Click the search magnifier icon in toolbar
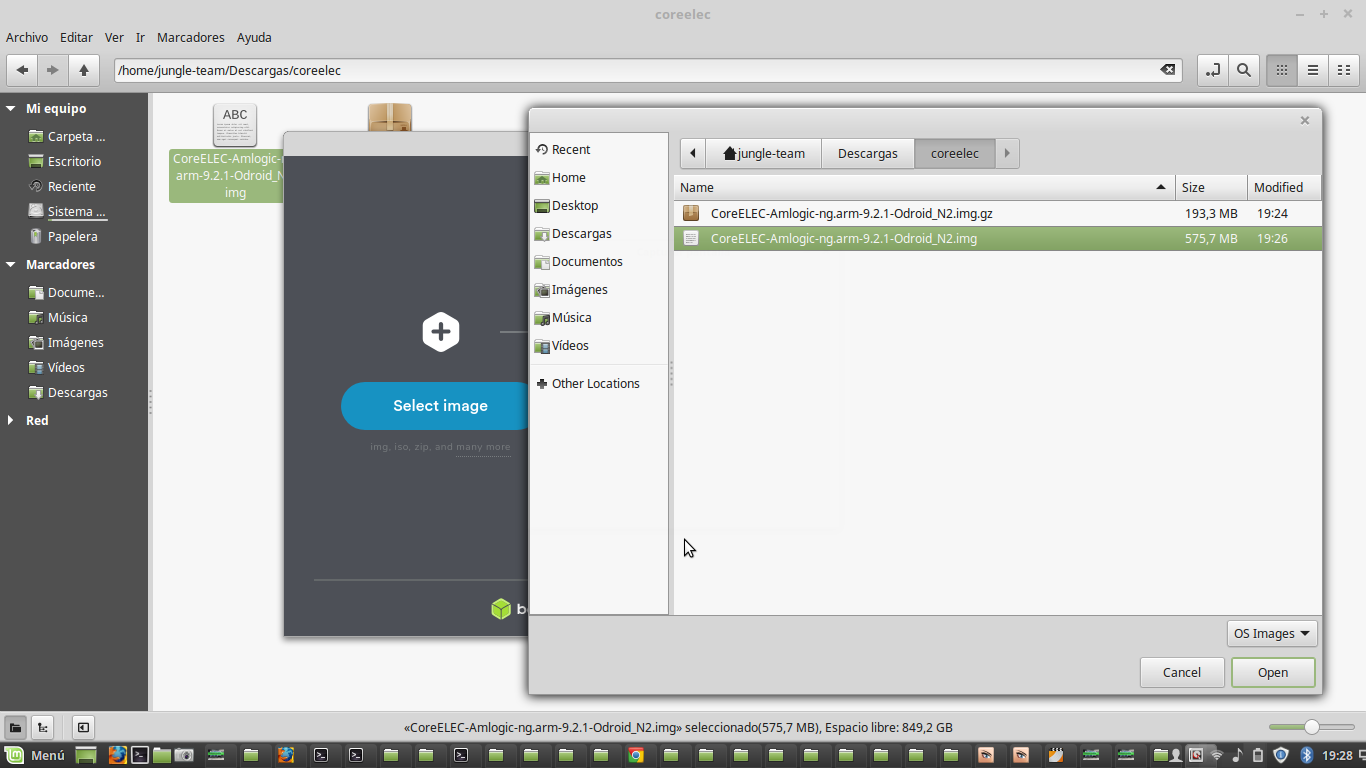The height and width of the screenshot is (768, 1366). 1243,70
